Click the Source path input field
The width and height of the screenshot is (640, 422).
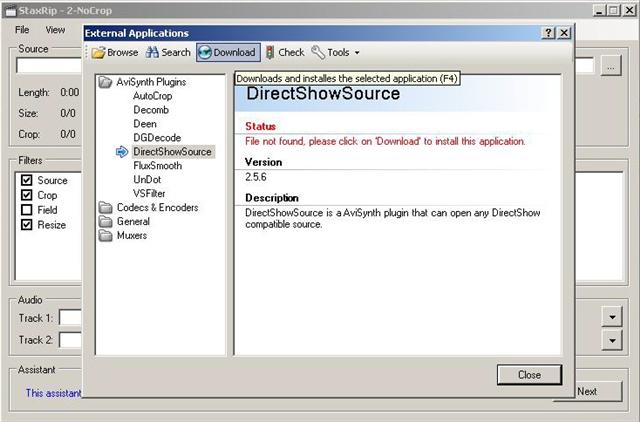coord(49,66)
